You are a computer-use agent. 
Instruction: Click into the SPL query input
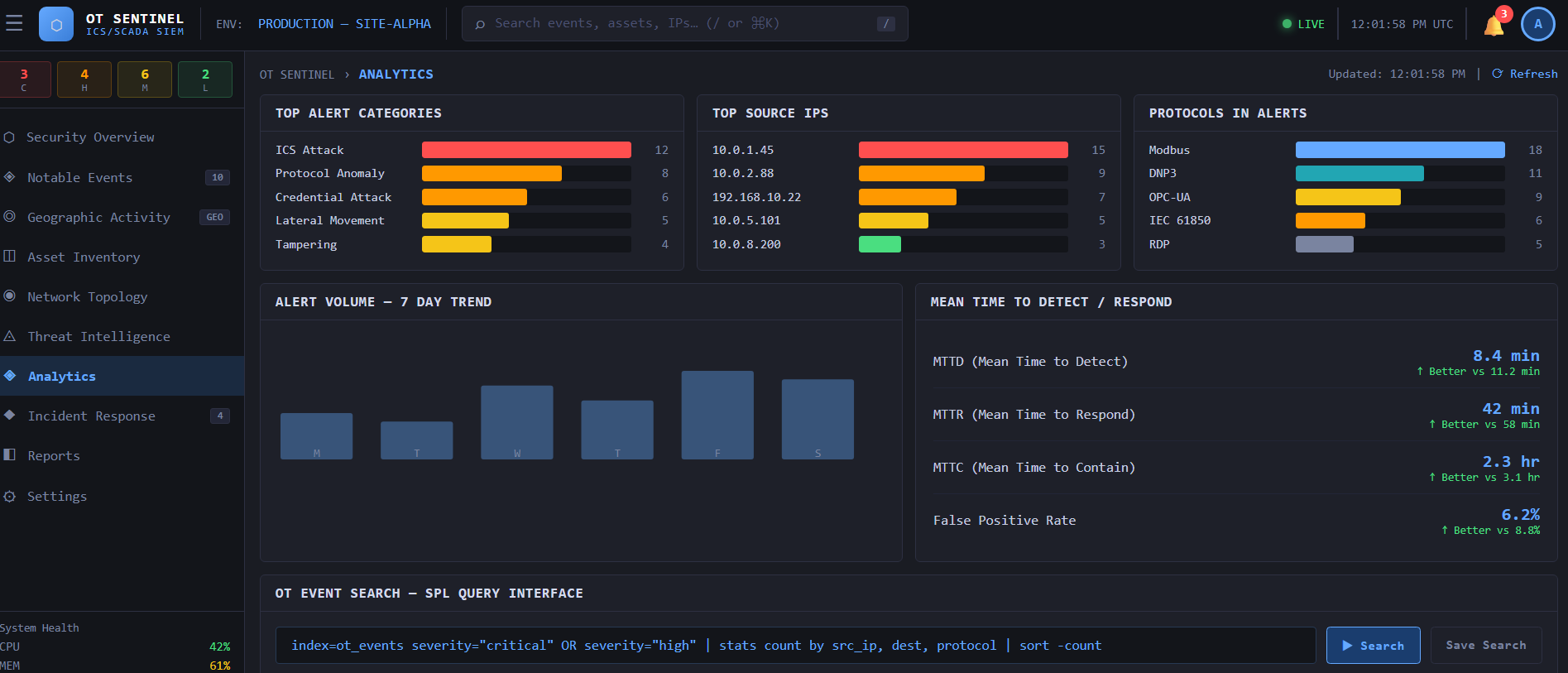point(795,646)
